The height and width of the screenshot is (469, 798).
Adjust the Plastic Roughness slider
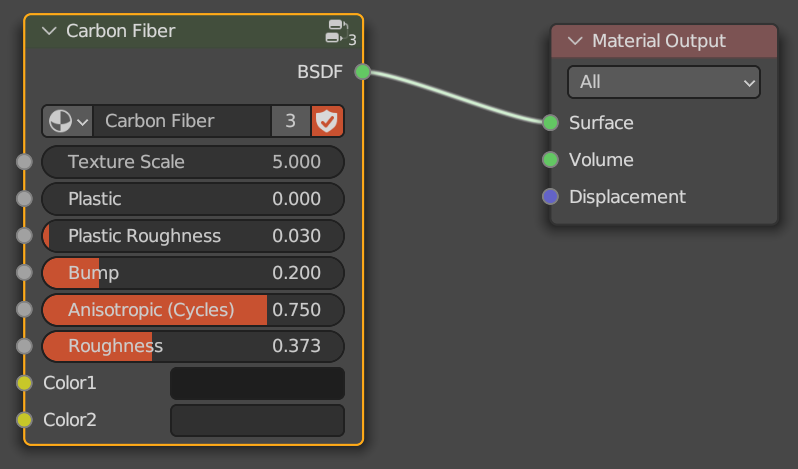pos(193,236)
